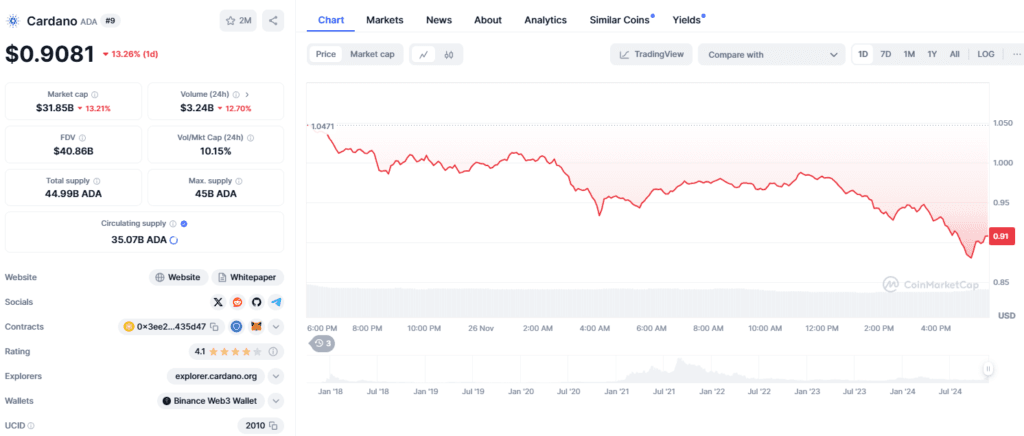This screenshot has width=1024, height=436.
Task: Copy the UCID value 2010
Action: [x=273, y=426]
